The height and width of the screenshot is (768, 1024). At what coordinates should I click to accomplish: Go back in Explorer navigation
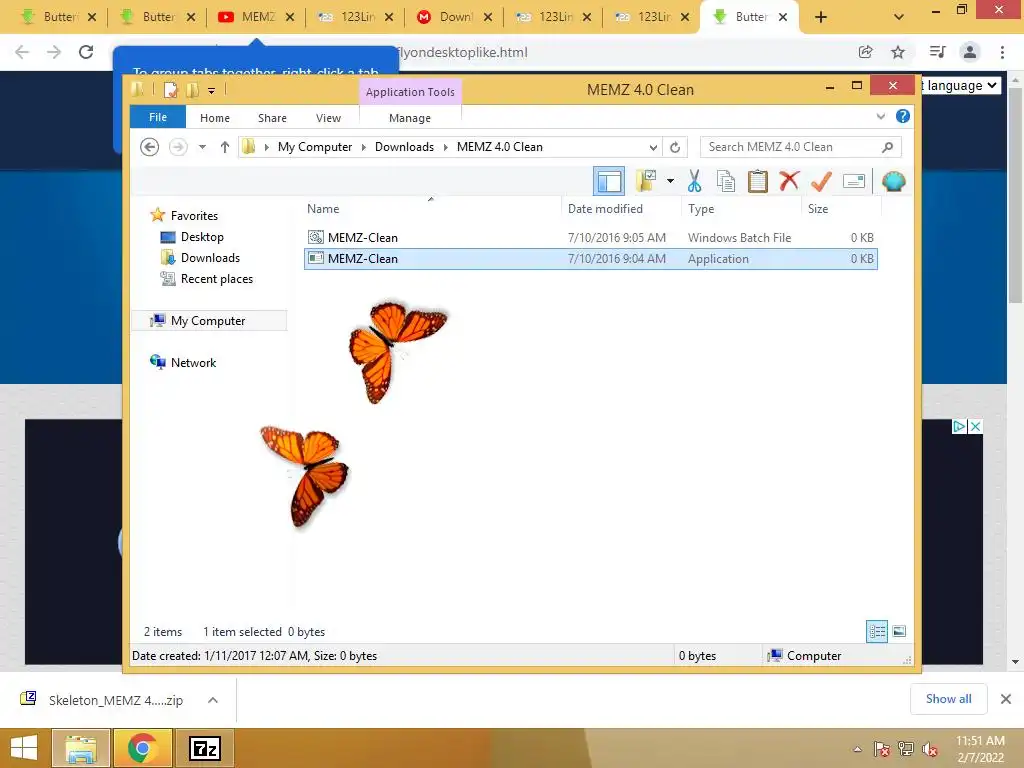[x=150, y=147]
